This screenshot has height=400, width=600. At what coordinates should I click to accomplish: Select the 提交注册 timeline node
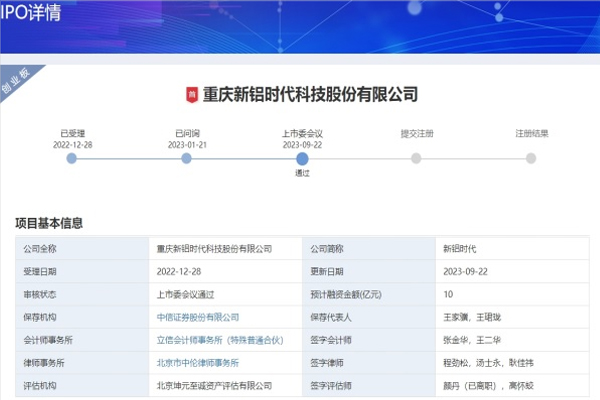(416, 158)
